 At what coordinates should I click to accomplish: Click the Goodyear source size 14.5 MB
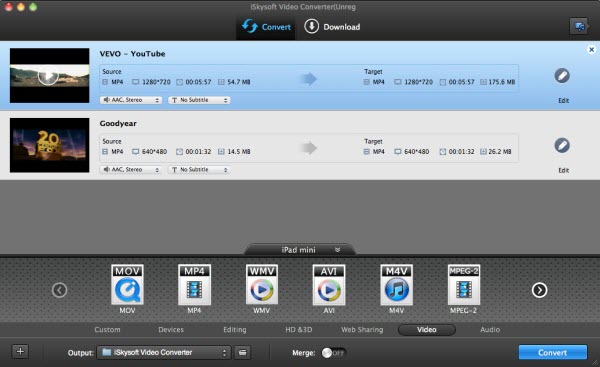pyautogui.click(x=239, y=152)
